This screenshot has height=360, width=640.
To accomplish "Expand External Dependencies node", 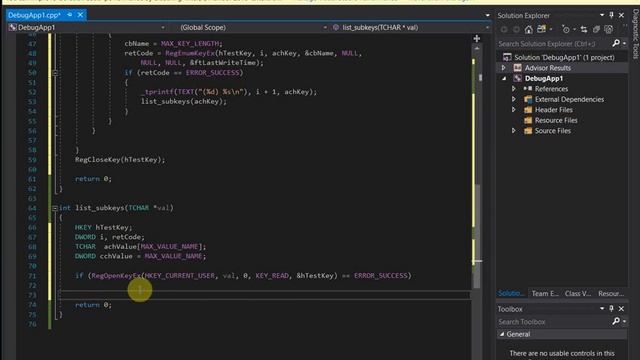I will point(514,99).
